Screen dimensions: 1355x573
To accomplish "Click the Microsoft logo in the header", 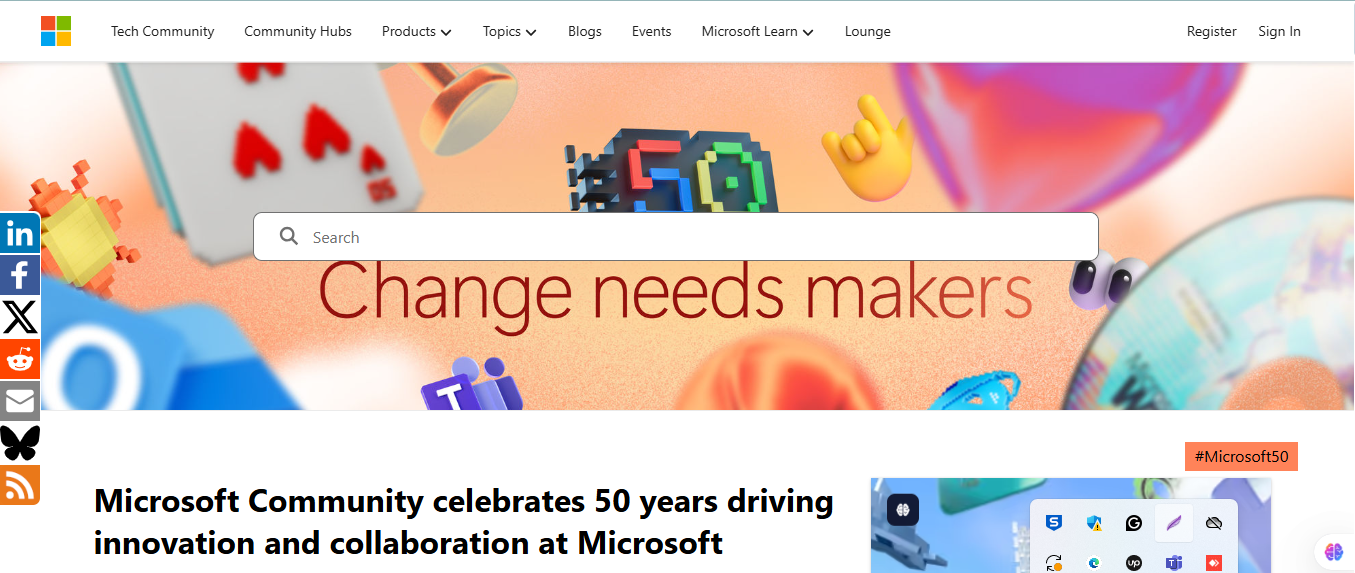I will [56, 31].
